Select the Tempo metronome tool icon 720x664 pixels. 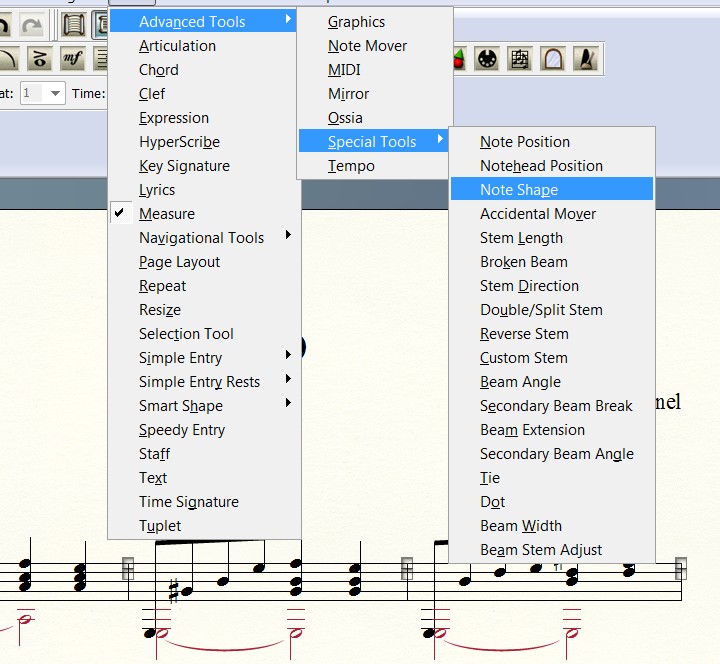coord(583,58)
